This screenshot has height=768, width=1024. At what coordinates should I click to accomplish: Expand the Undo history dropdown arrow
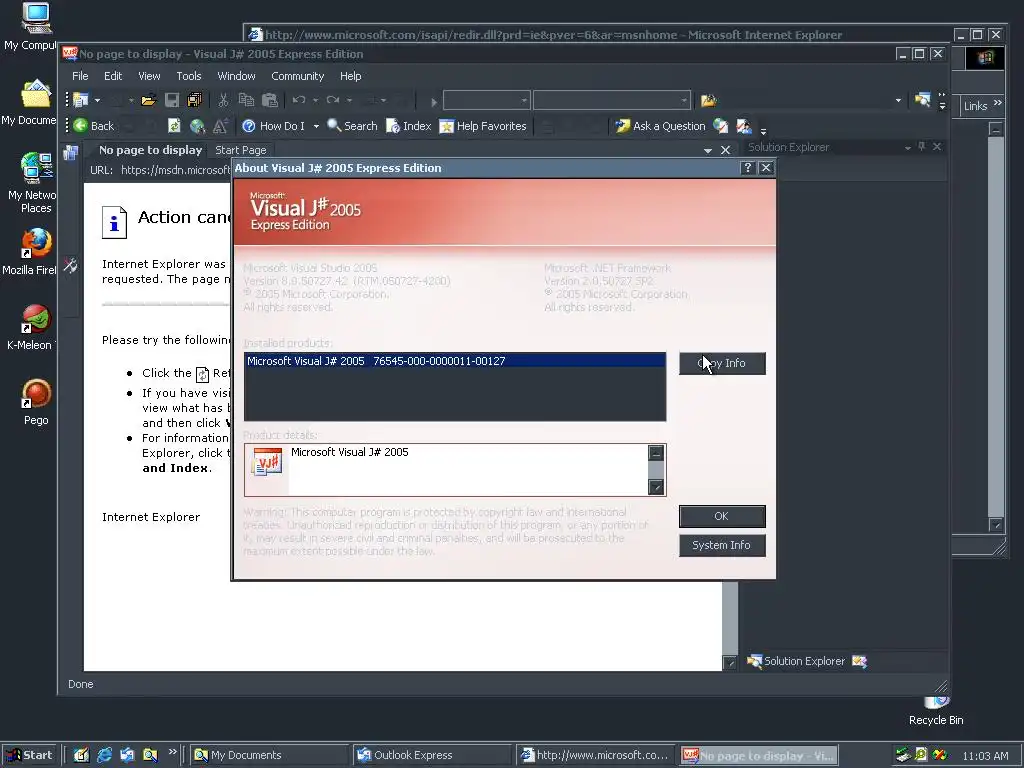pos(315,100)
